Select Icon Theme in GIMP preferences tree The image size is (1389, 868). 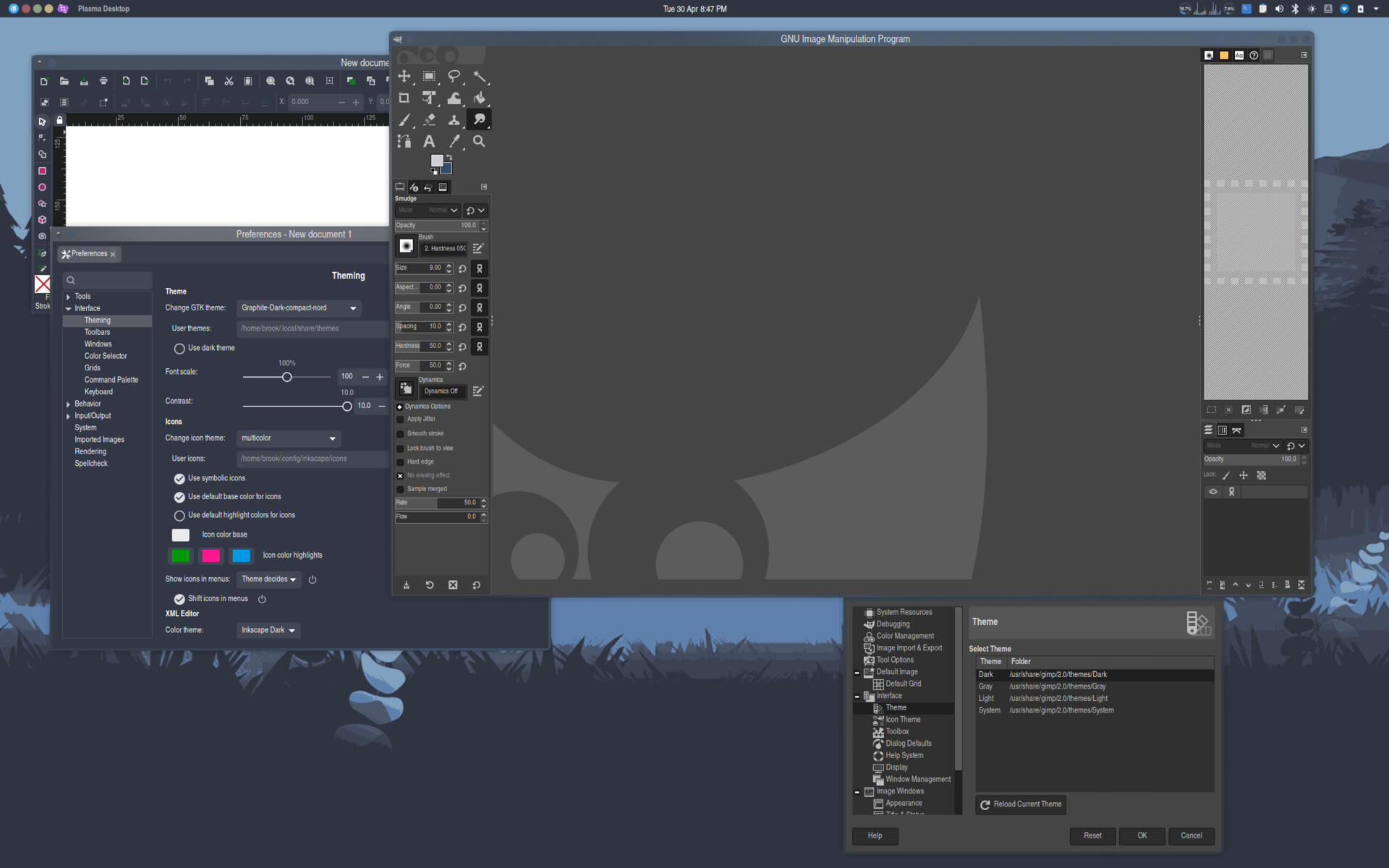tap(903, 720)
